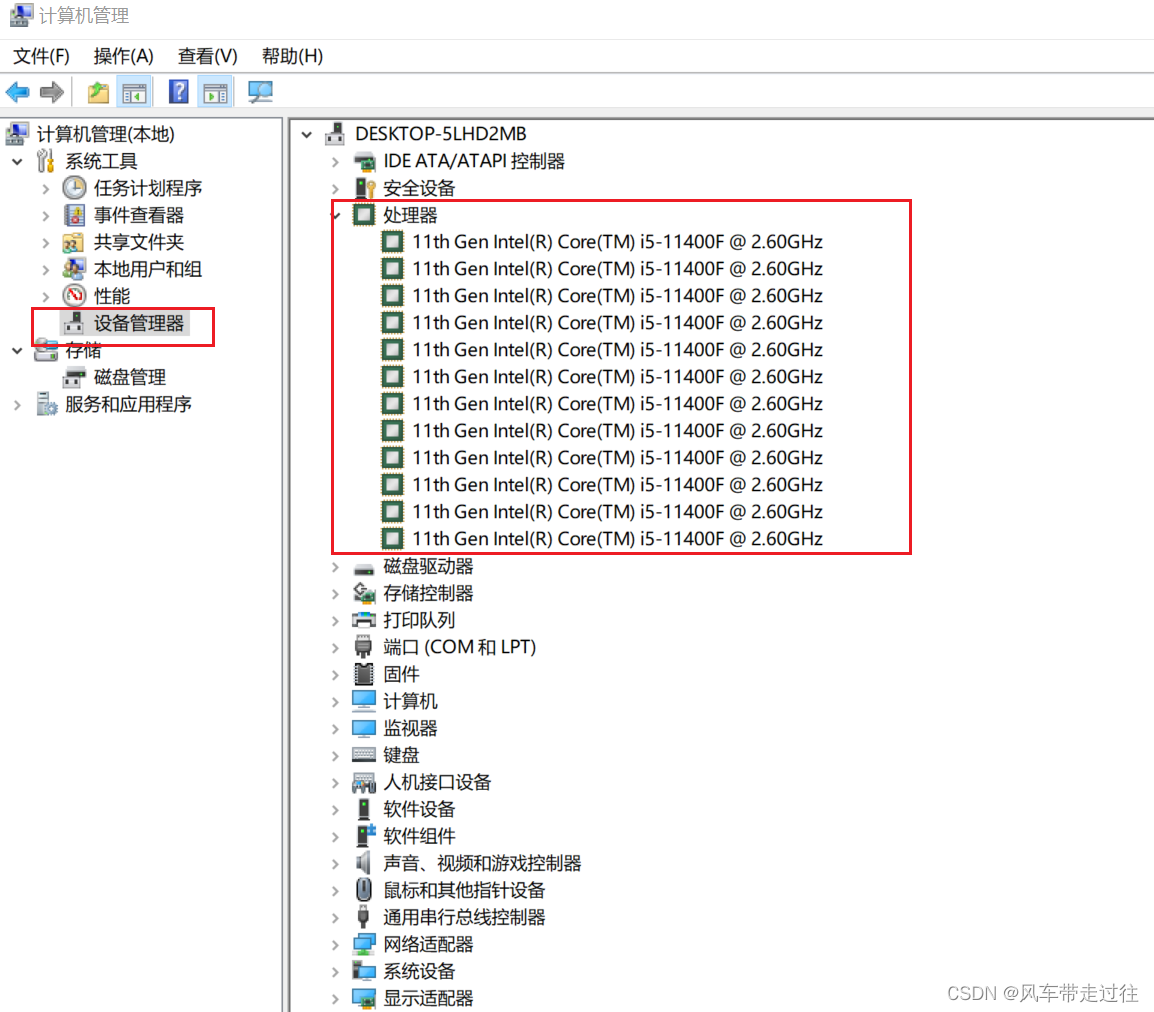Click the mouse devices icon
1154x1012 pixels.
(364, 890)
